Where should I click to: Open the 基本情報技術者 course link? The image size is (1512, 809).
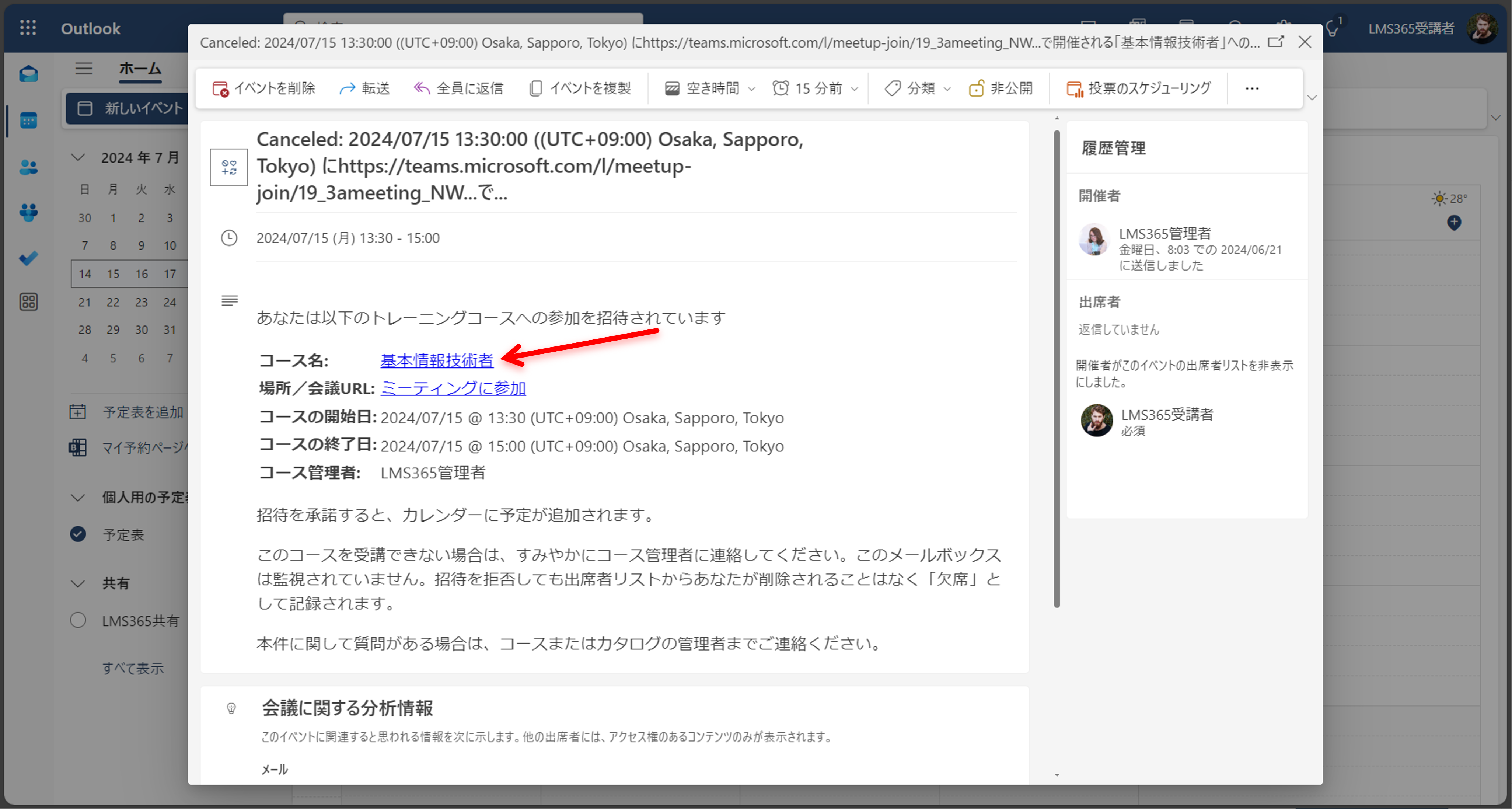437,360
